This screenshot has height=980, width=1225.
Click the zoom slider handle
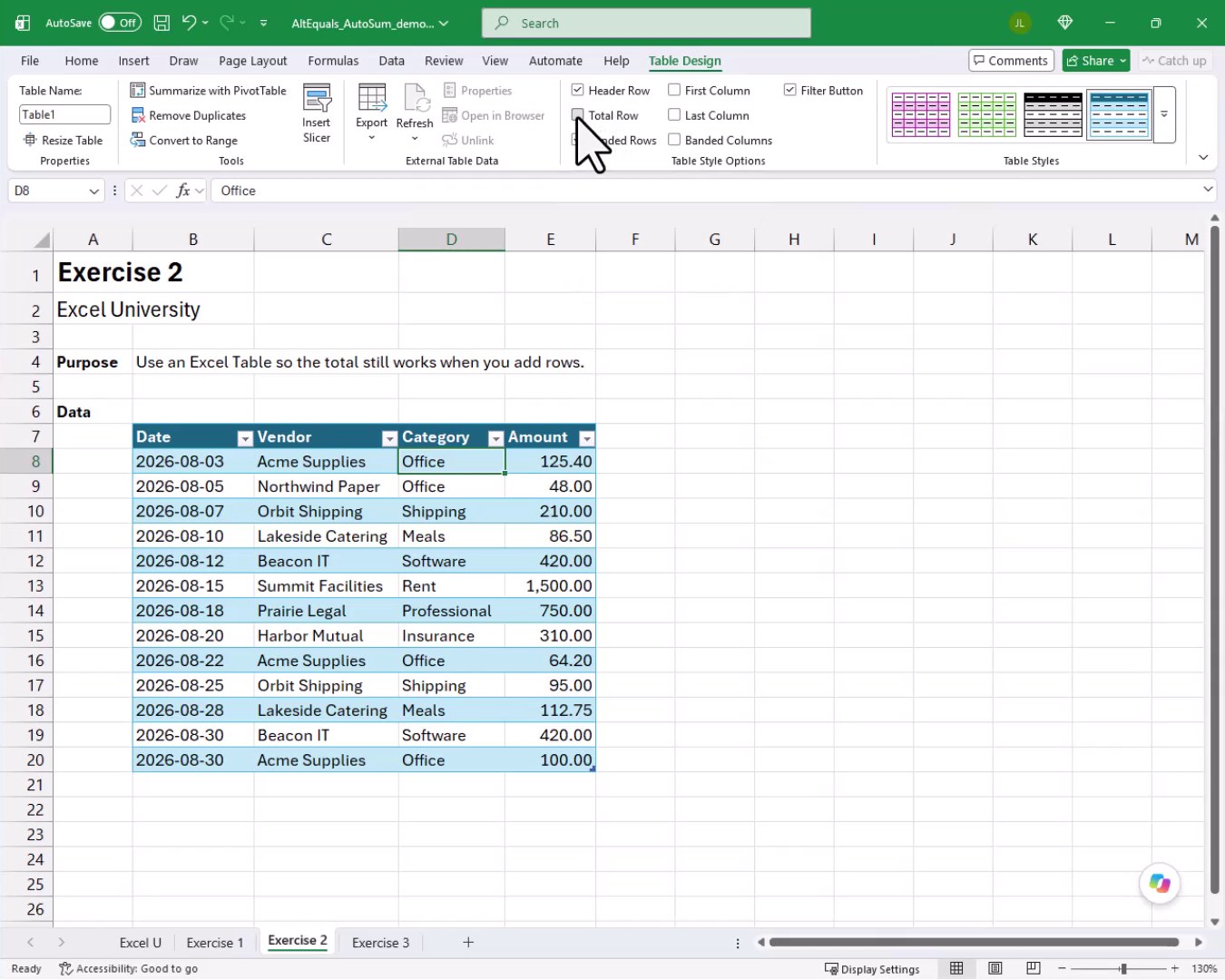coord(1123,969)
